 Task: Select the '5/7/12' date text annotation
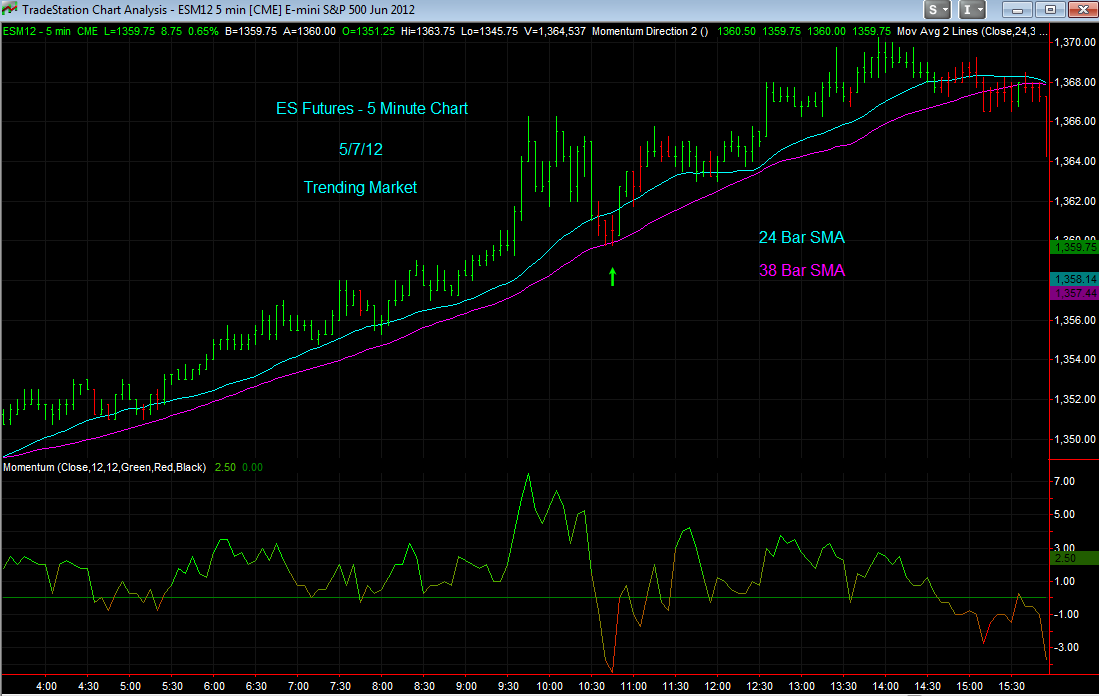coord(361,149)
